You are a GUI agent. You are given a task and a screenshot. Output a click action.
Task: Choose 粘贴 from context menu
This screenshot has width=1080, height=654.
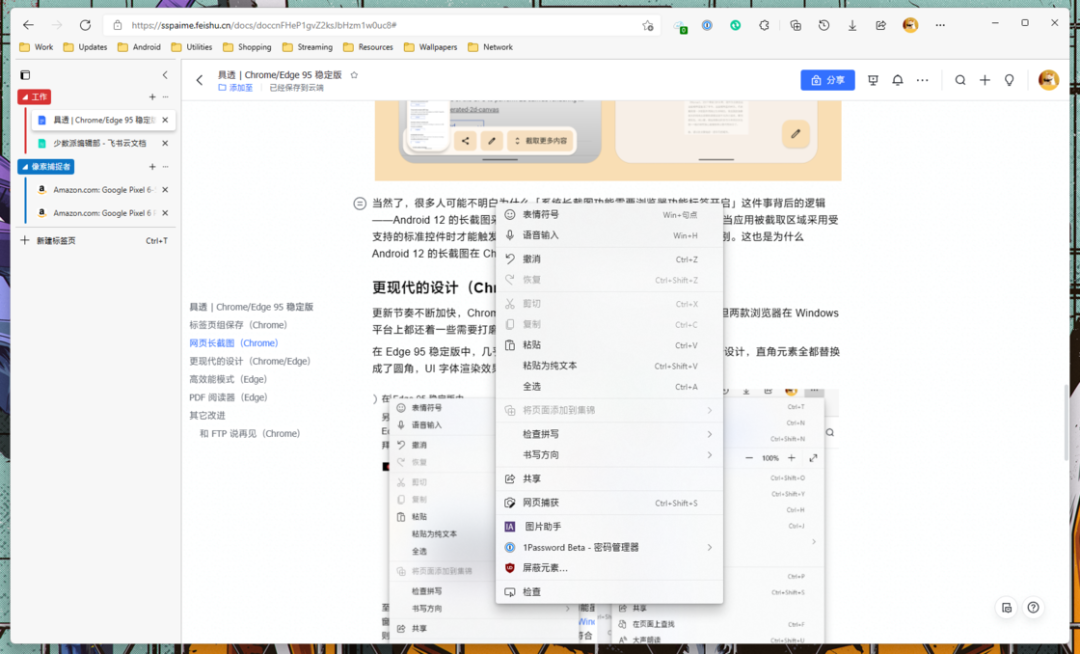(610, 345)
